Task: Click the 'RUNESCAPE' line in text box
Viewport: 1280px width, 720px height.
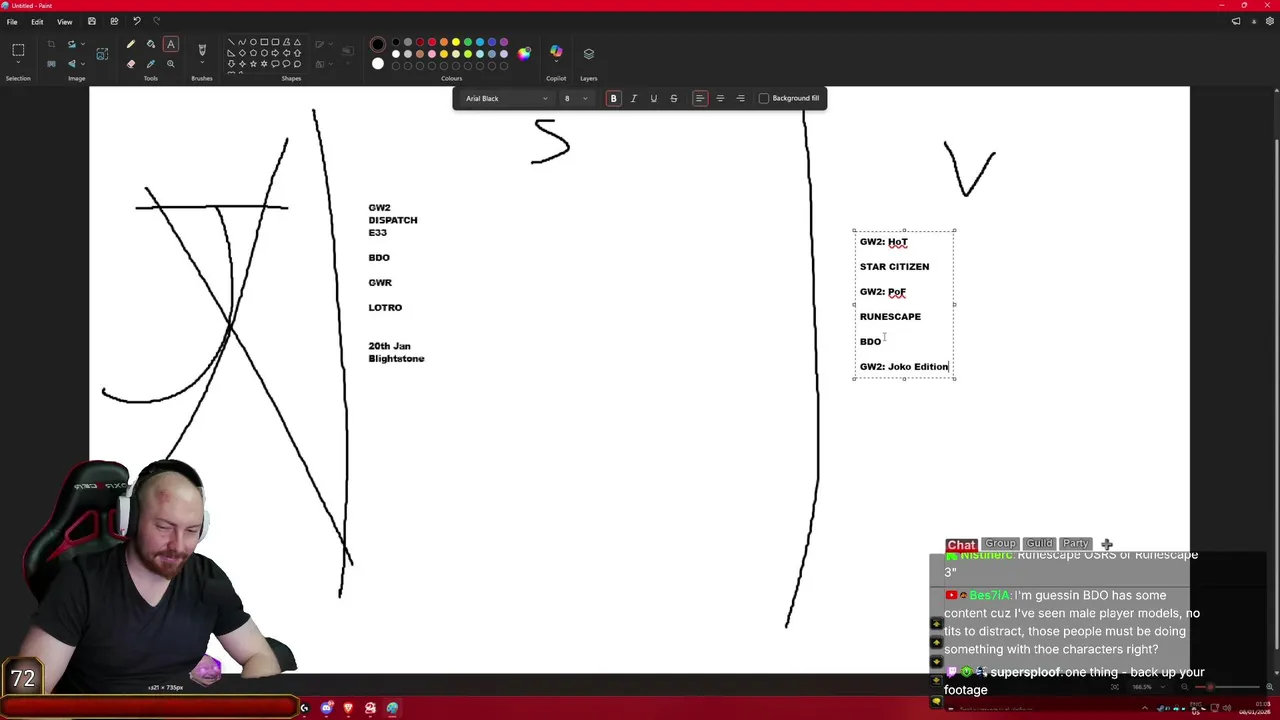Action: pyautogui.click(x=890, y=316)
